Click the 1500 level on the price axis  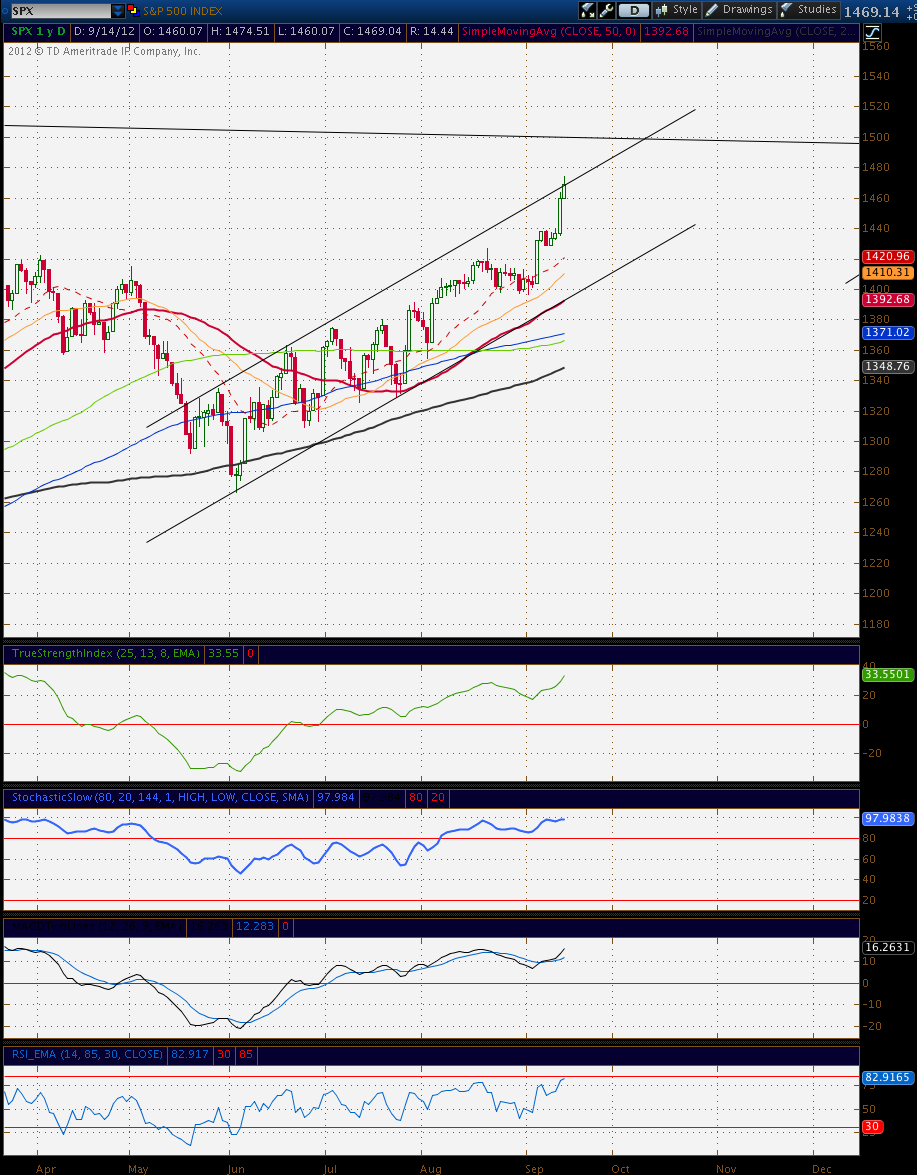pyautogui.click(x=877, y=137)
